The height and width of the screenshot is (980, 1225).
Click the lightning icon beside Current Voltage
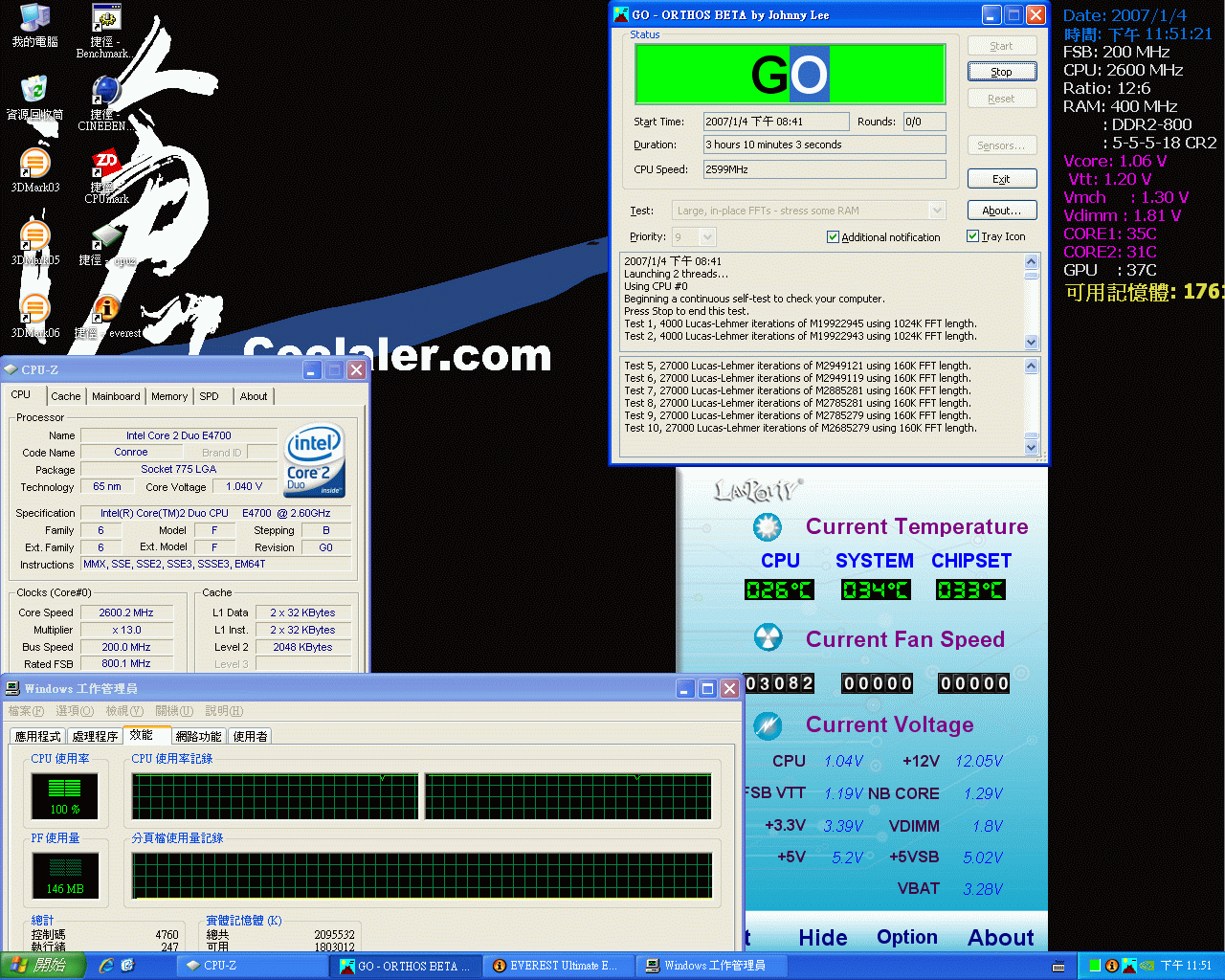point(768,725)
